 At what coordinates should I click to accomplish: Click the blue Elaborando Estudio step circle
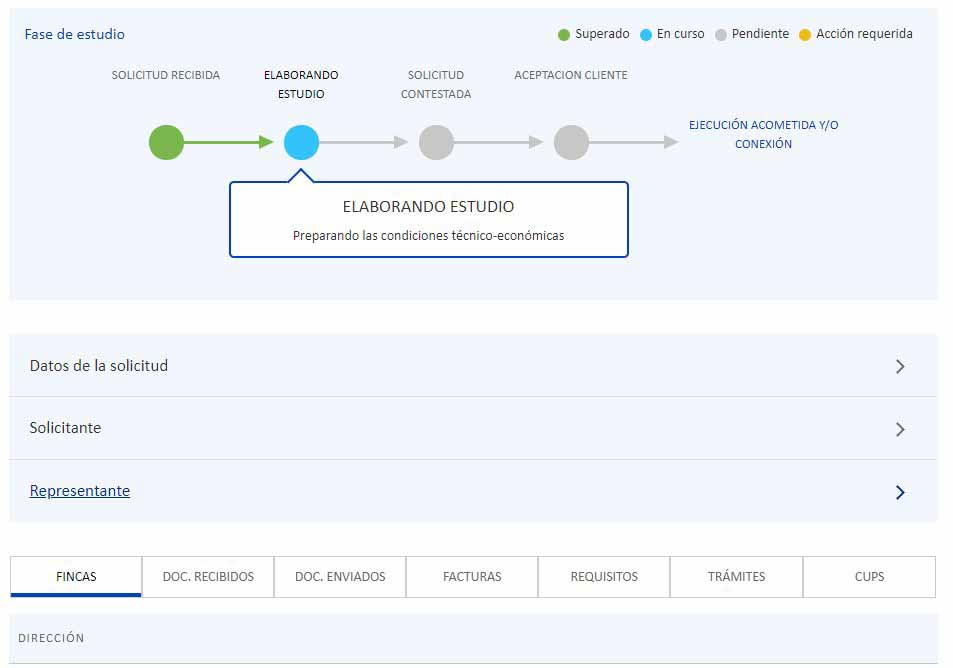point(301,142)
